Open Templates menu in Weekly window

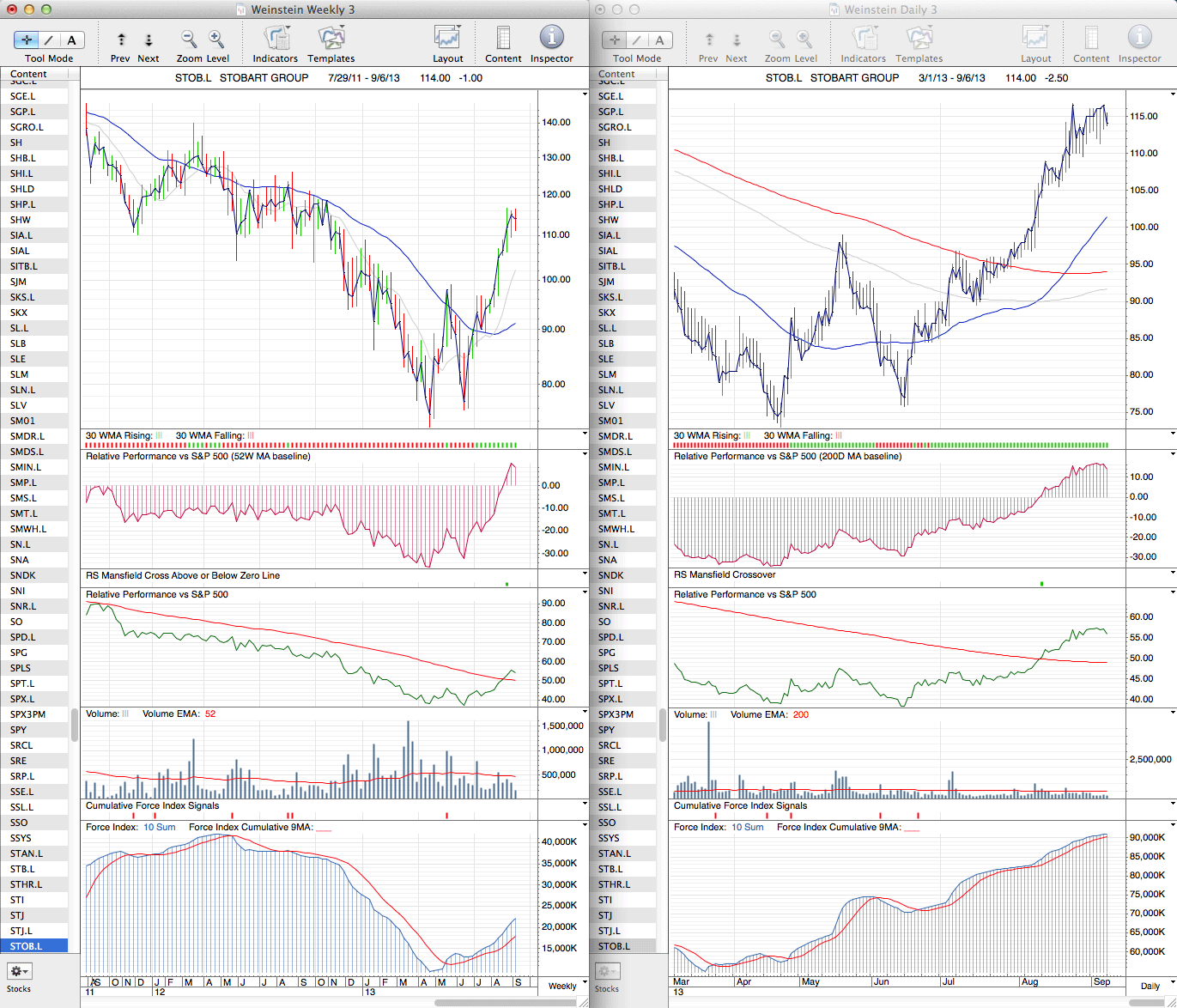(x=331, y=39)
